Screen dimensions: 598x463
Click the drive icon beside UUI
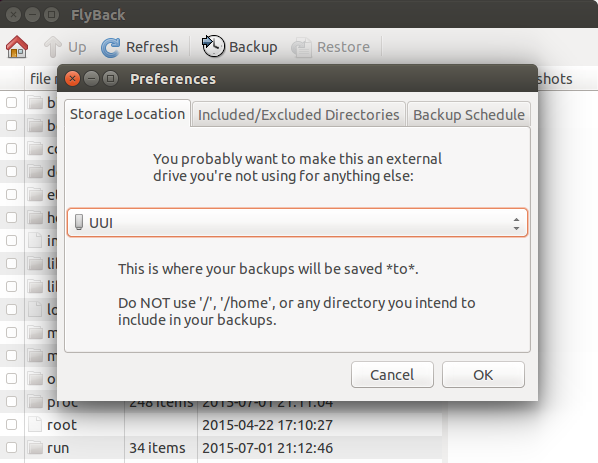(x=79, y=222)
